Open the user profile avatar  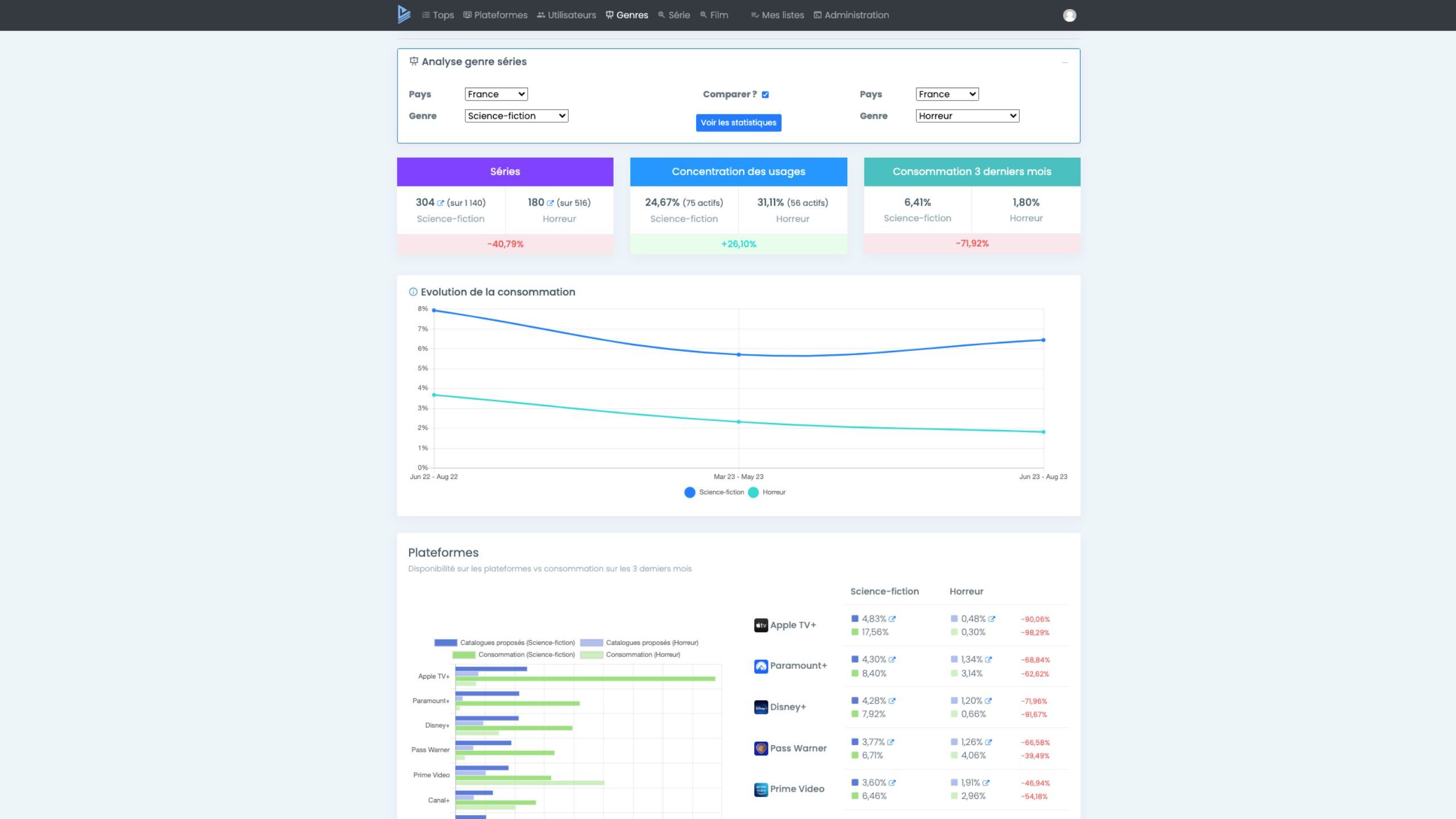[x=1069, y=15]
